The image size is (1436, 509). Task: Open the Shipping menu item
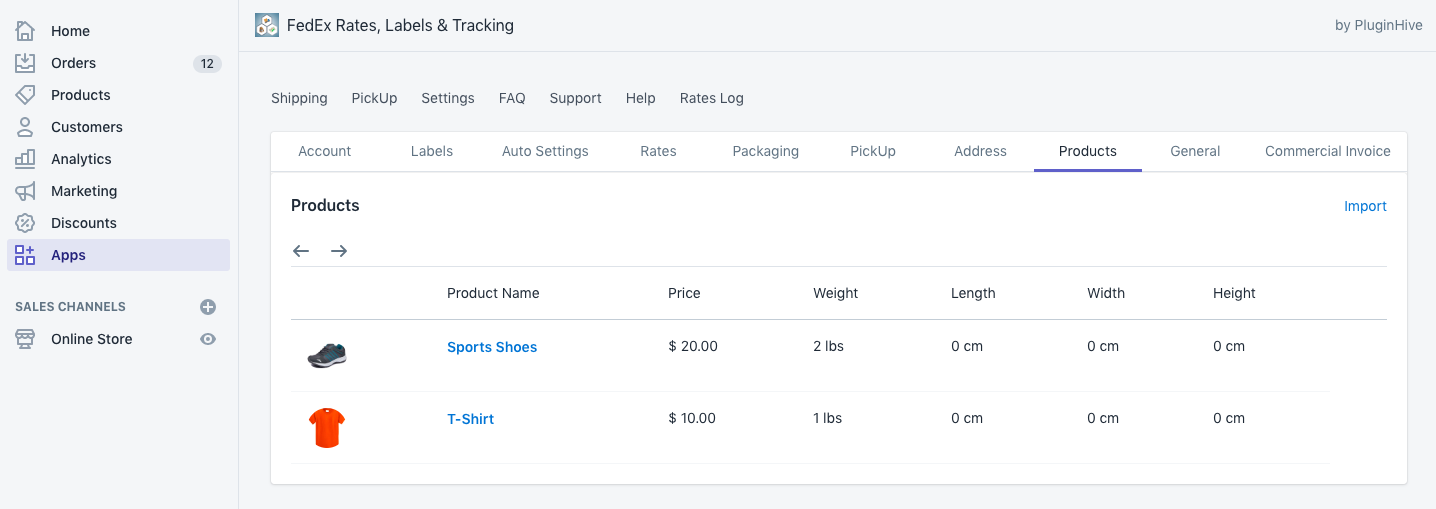[299, 98]
